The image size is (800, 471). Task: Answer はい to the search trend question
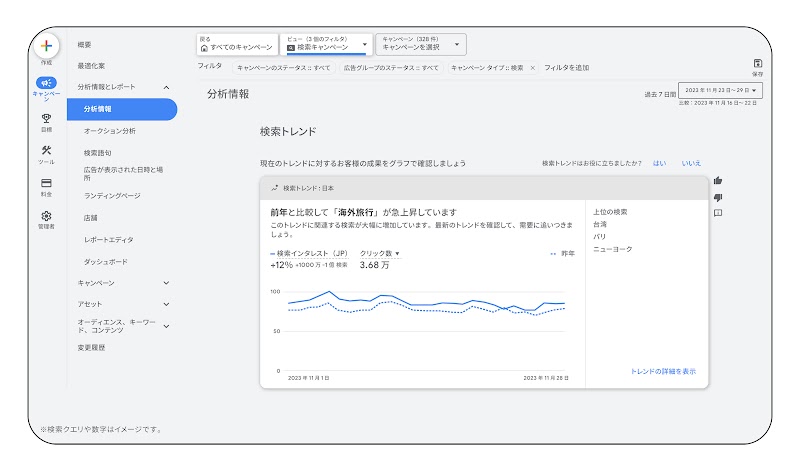click(659, 163)
